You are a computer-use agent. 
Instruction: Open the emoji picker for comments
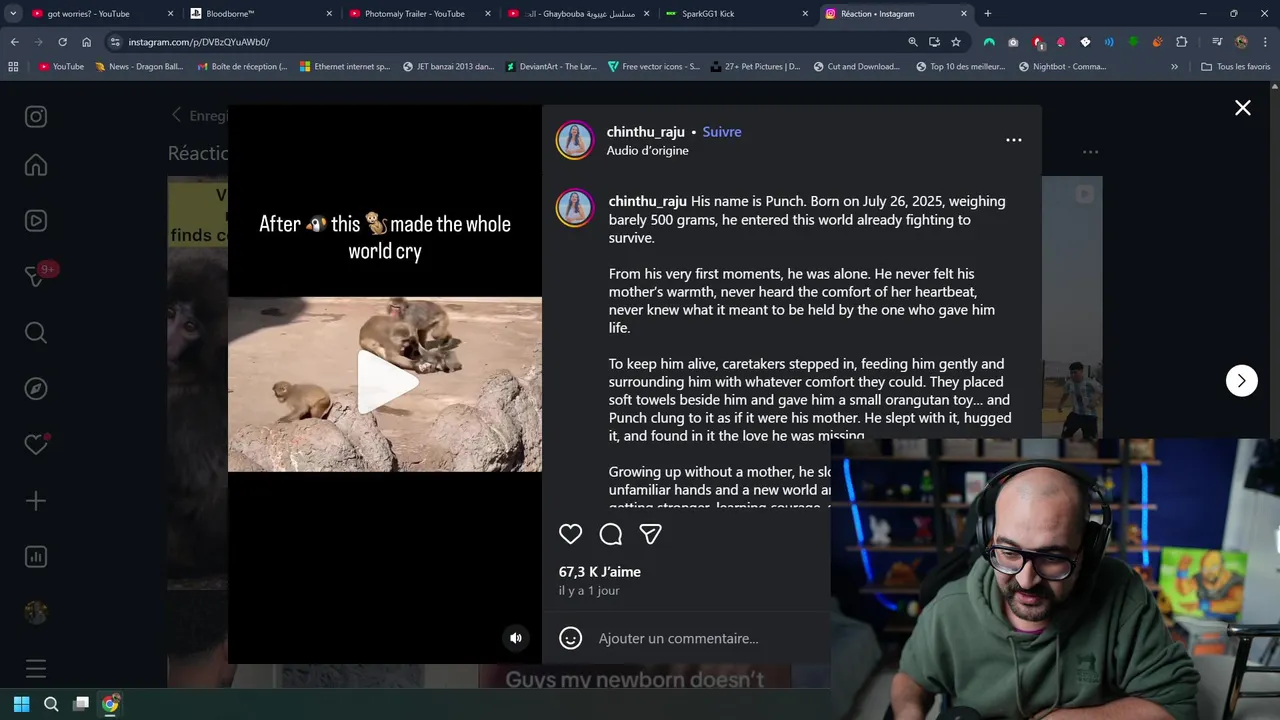click(x=570, y=638)
